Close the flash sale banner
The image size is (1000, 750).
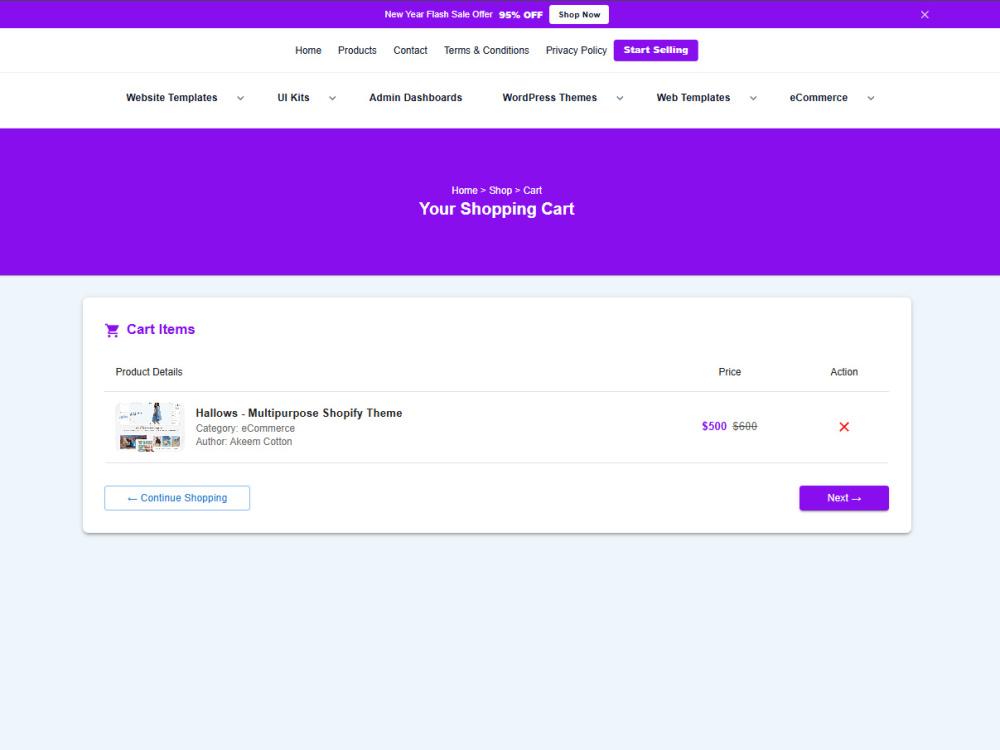(924, 15)
